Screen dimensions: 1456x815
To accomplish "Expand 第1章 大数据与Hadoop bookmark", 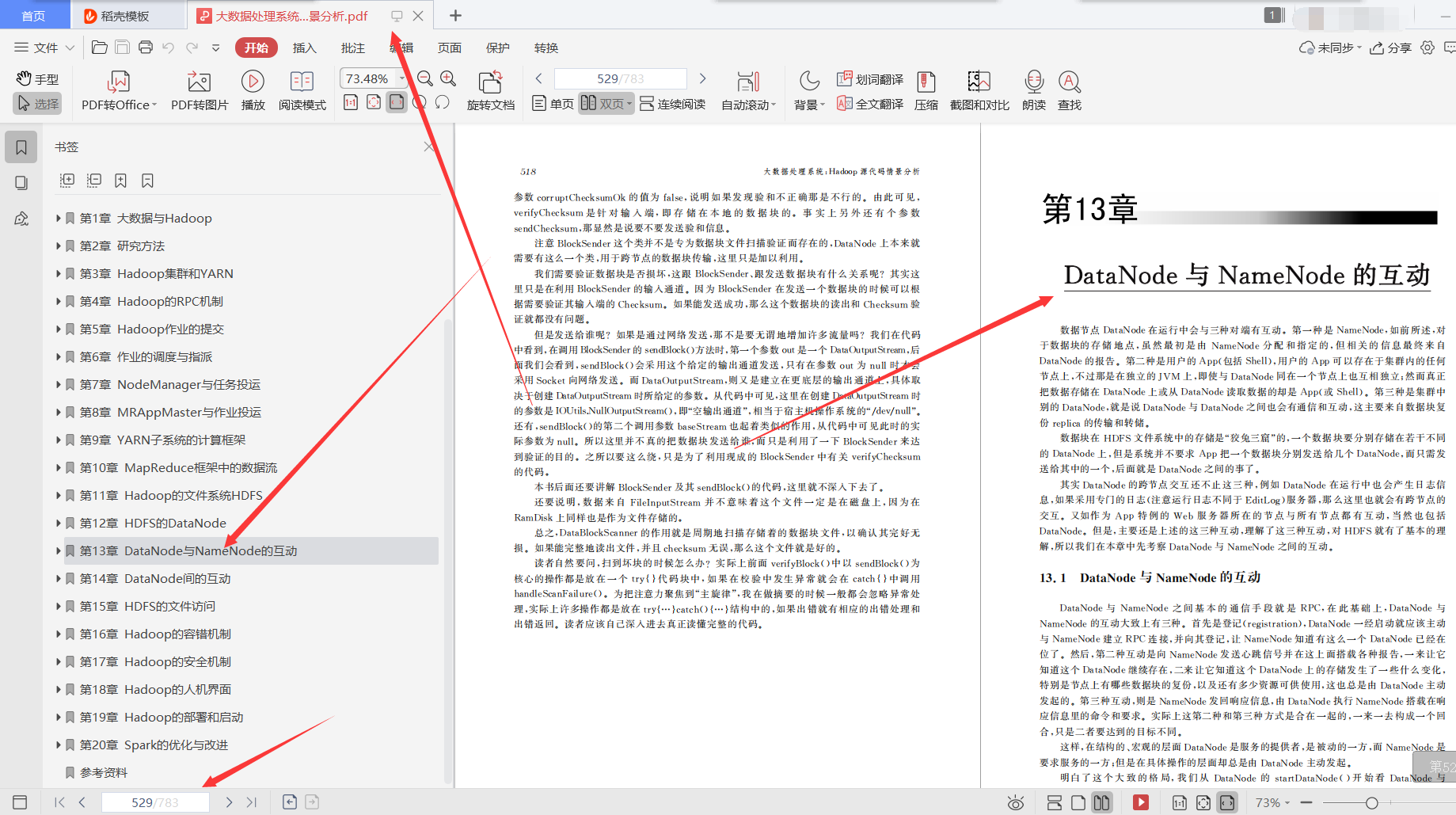I will (x=59, y=218).
